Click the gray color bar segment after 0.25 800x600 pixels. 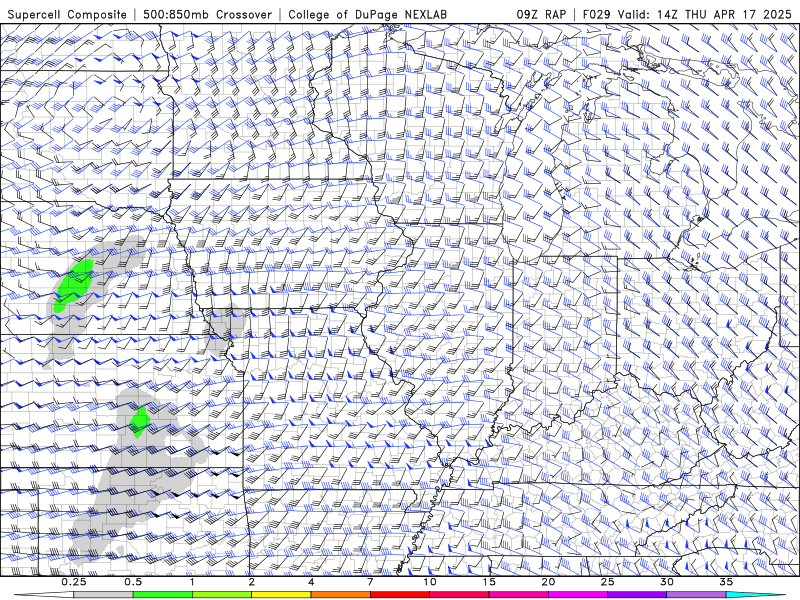coord(103,595)
